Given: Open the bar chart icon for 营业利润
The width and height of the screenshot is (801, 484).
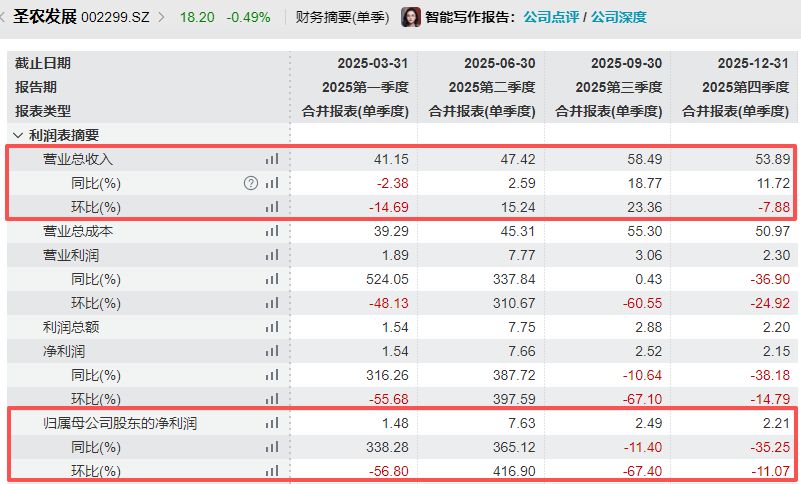Looking at the screenshot, I should point(272,255).
